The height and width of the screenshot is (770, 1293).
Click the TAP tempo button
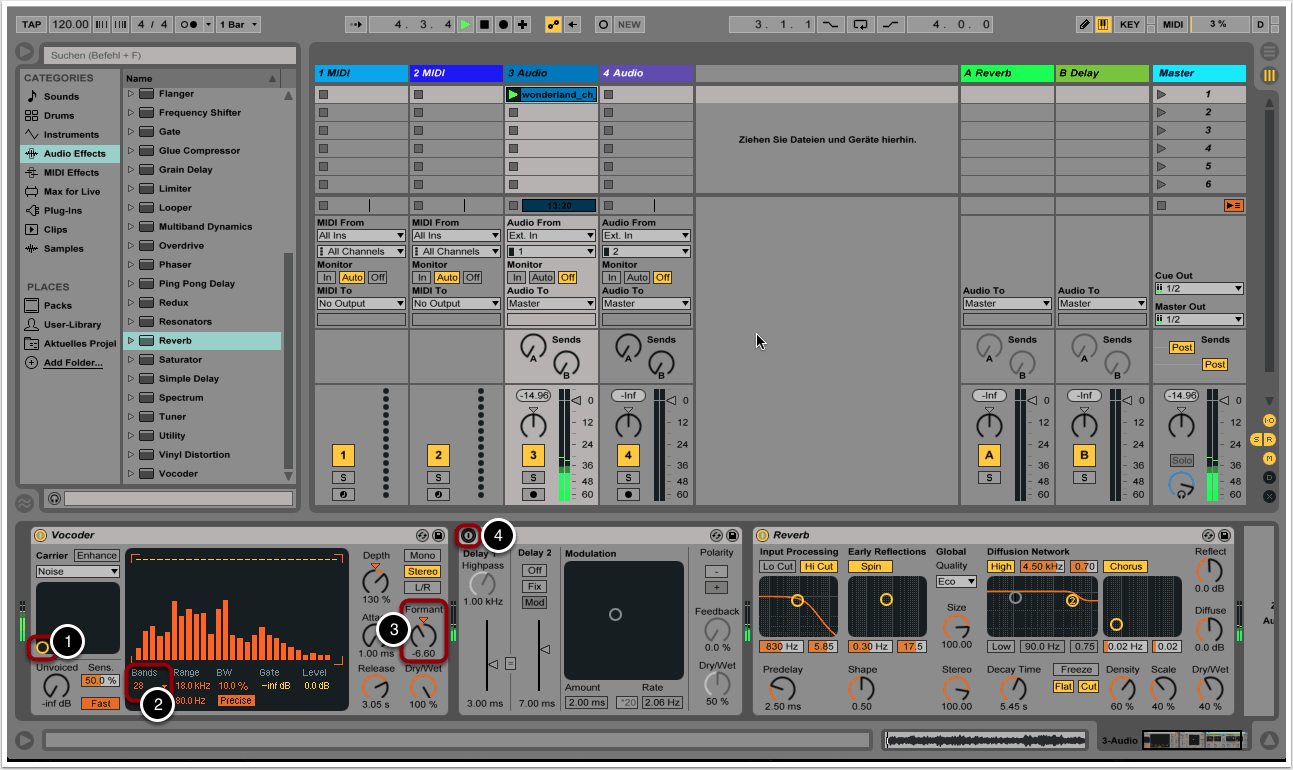[32, 24]
